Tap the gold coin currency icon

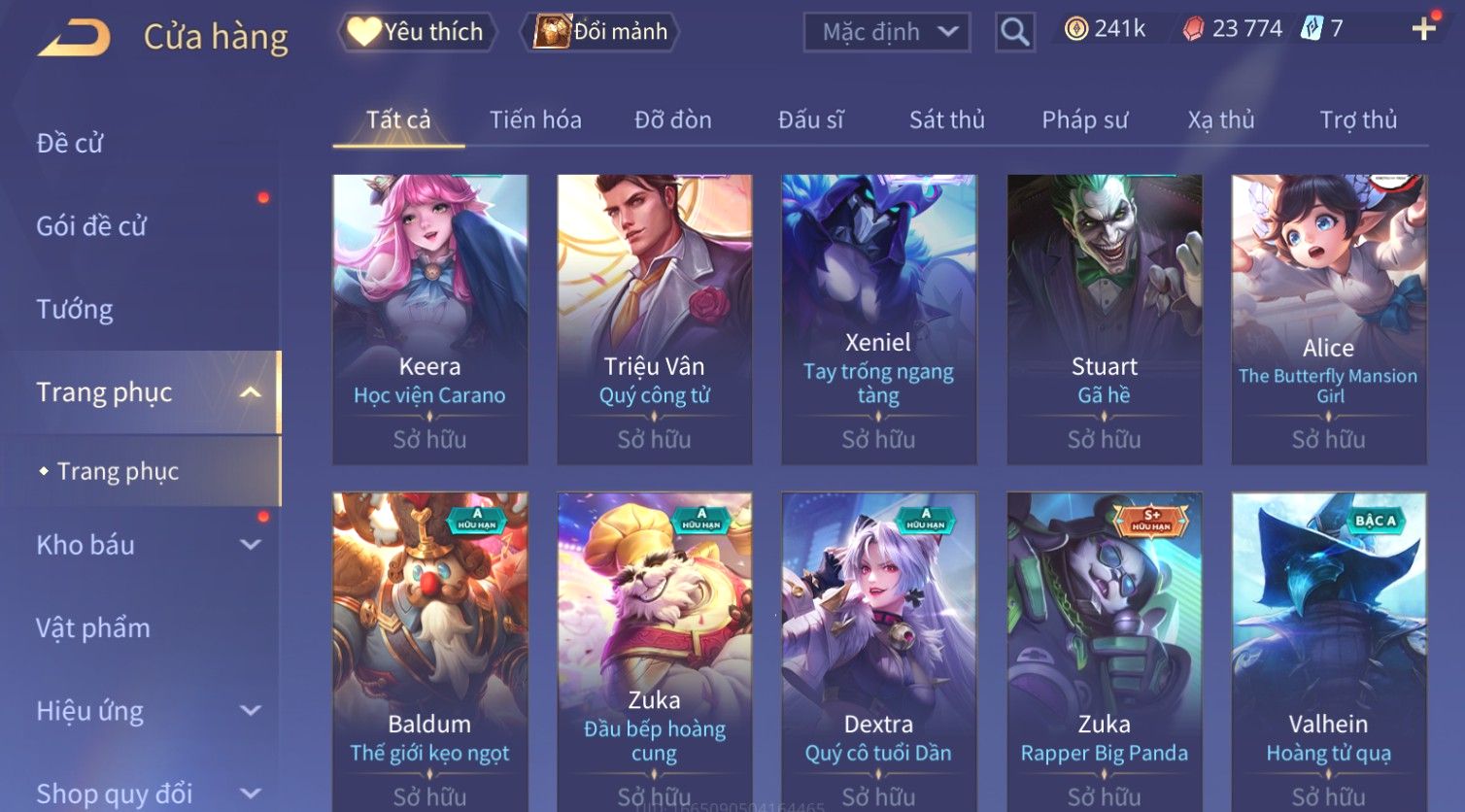[1075, 29]
